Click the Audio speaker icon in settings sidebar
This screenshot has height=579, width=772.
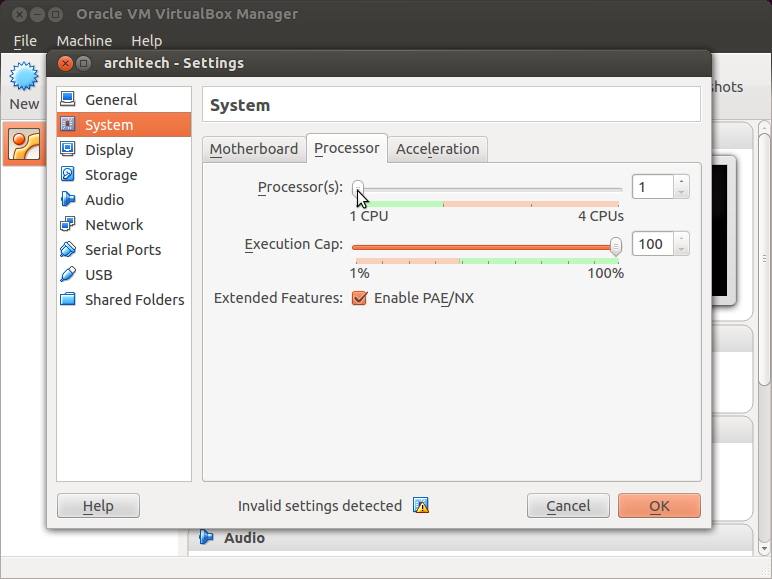[68, 199]
